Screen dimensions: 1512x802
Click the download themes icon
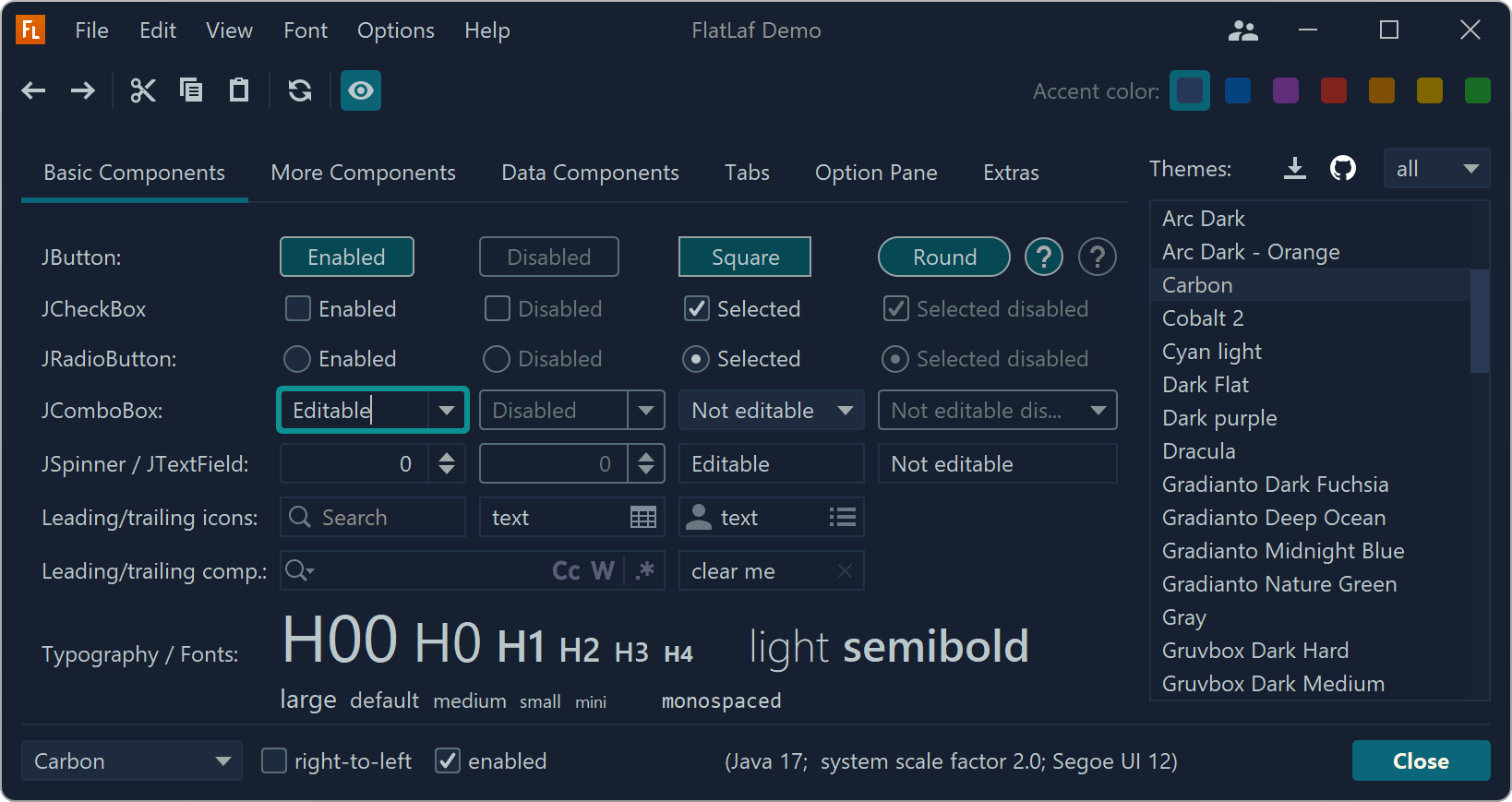tap(1295, 169)
